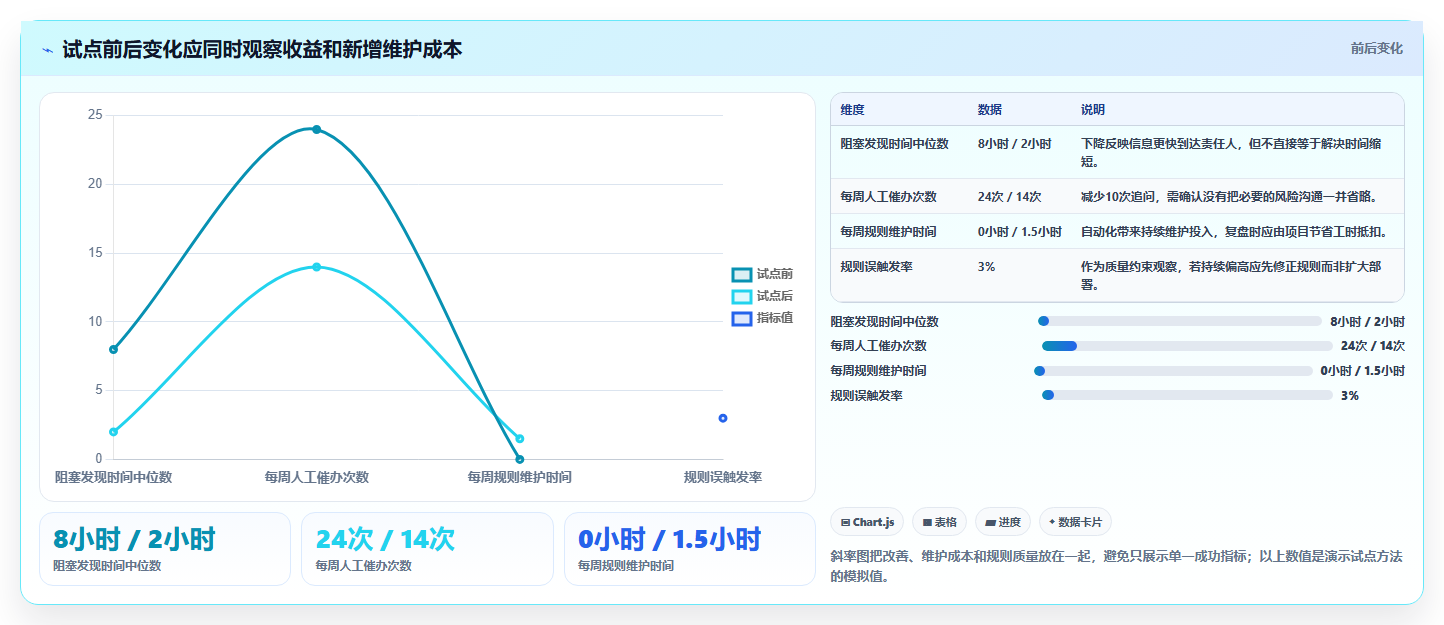Click the description starting 自动化带来持续维护投入
The image size is (1444, 625).
tap(1235, 232)
